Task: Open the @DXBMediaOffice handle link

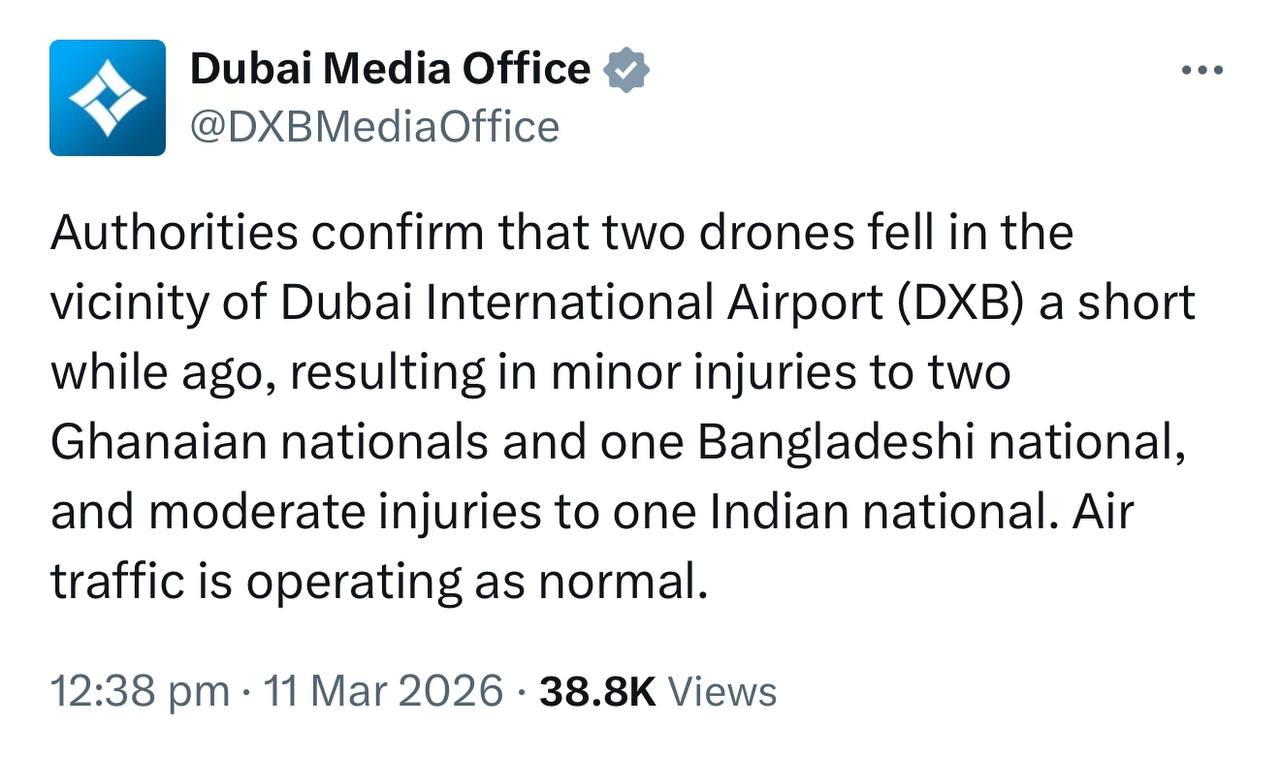Action: (374, 127)
